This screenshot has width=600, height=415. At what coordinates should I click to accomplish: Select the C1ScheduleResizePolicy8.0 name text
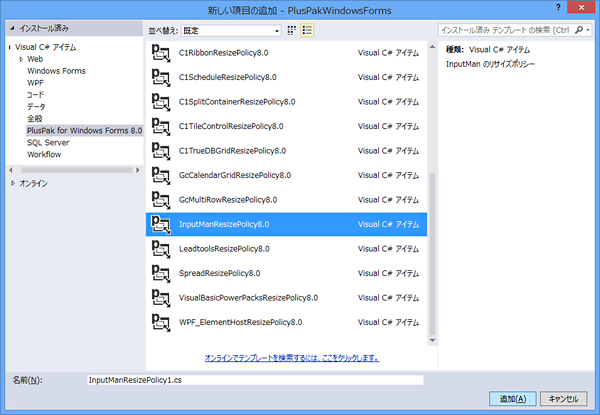click(x=228, y=77)
